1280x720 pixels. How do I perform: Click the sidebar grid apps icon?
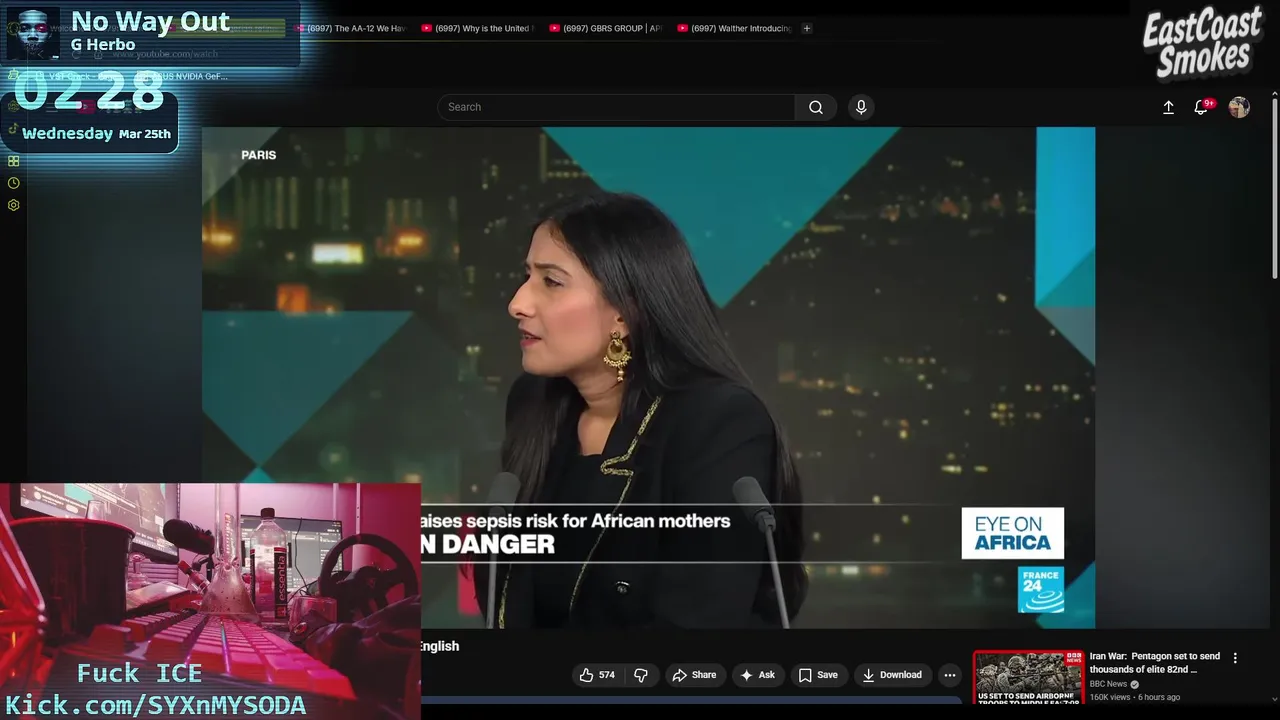click(x=14, y=161)
